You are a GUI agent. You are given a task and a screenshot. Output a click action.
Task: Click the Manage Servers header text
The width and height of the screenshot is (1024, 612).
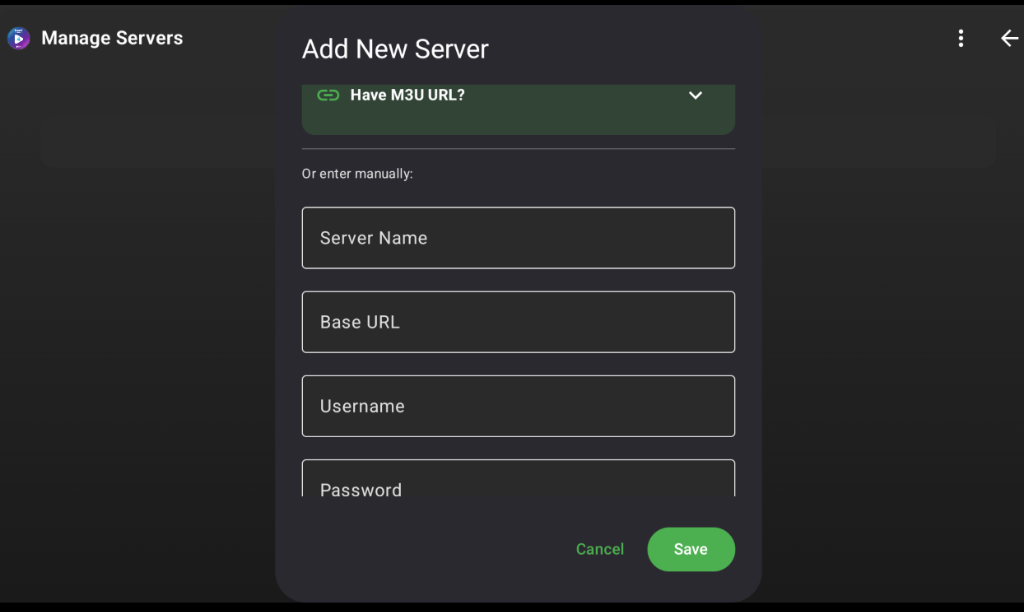click(x=111, y=38)
